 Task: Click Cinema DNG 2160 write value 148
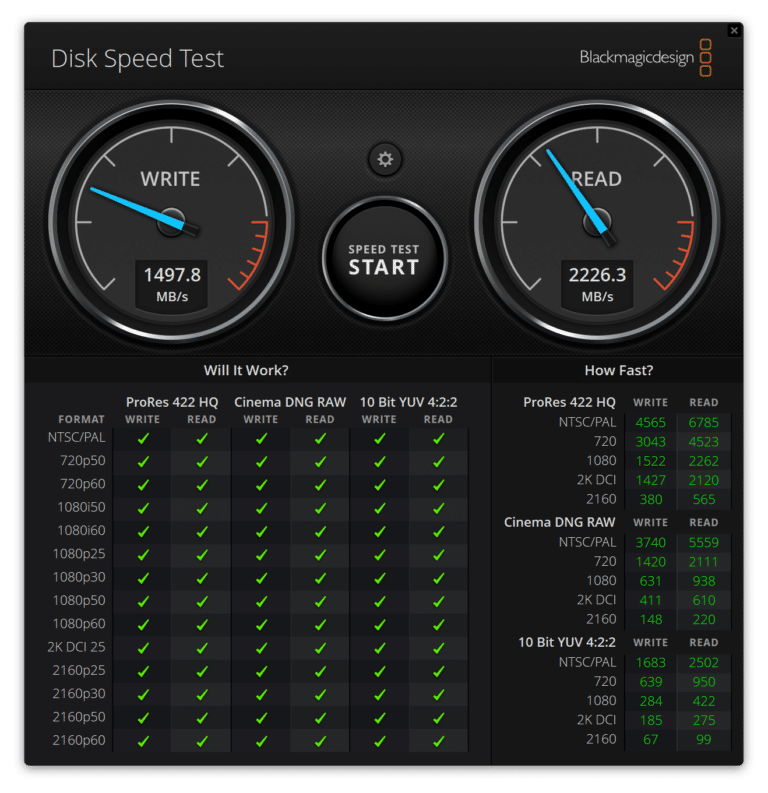[651, 619]
